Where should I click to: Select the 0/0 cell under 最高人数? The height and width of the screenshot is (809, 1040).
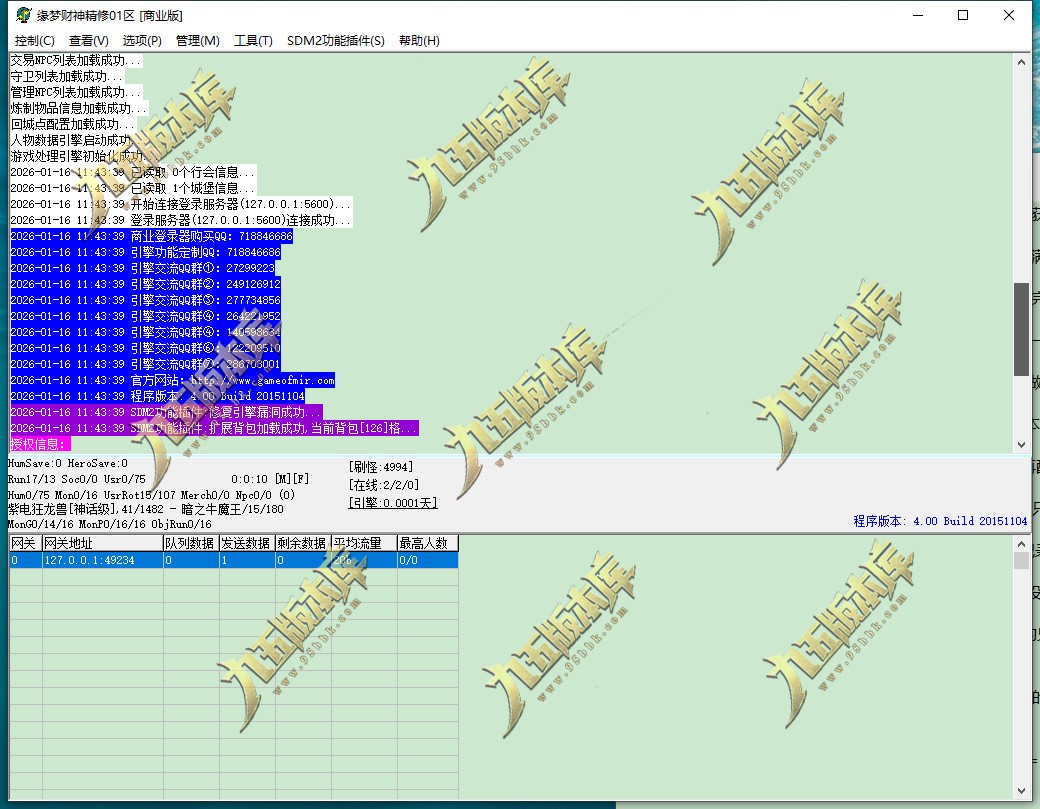point(427,560)
